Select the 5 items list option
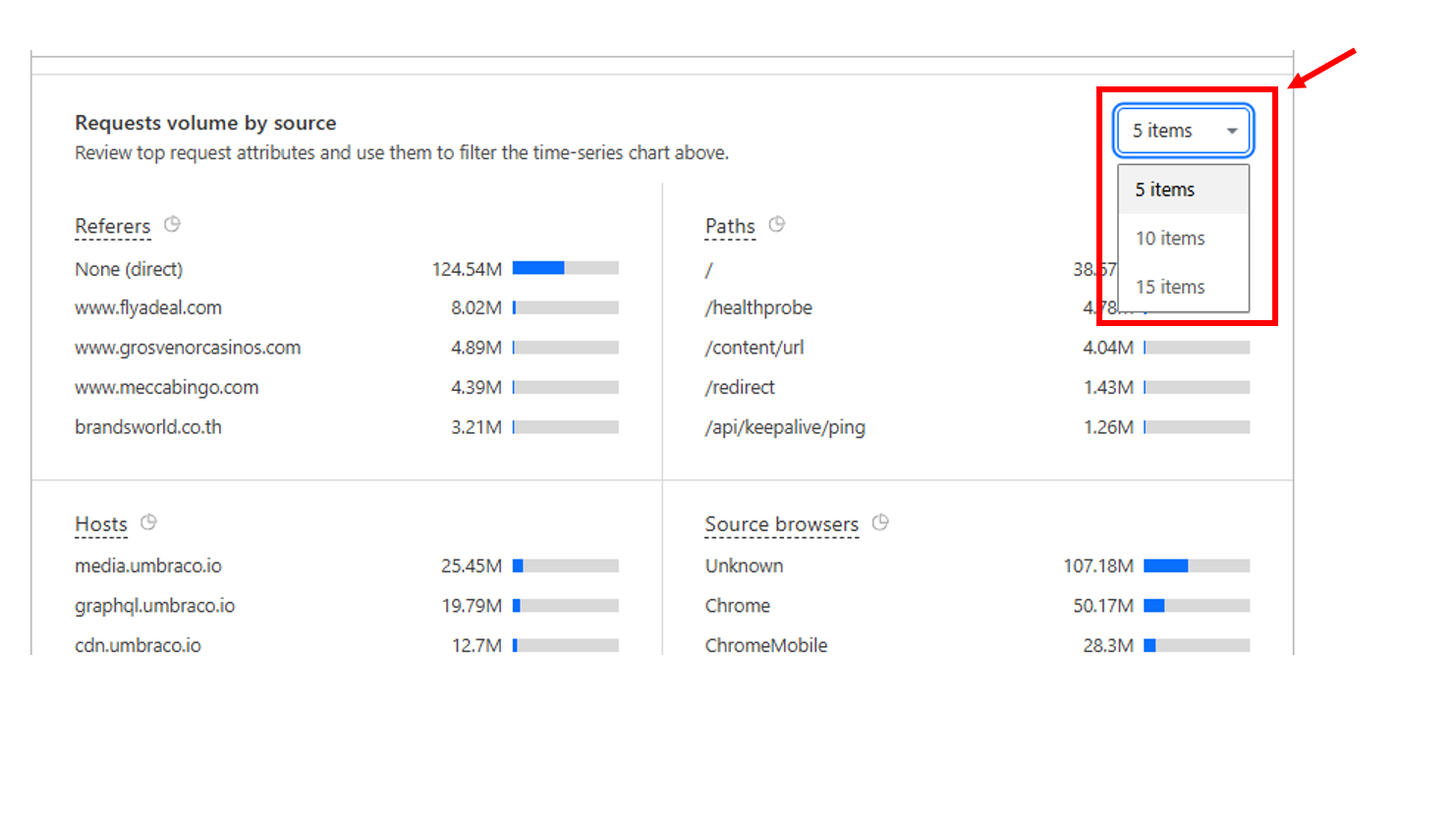Viewport: 1456px width, 818px height. (1166, 190)
